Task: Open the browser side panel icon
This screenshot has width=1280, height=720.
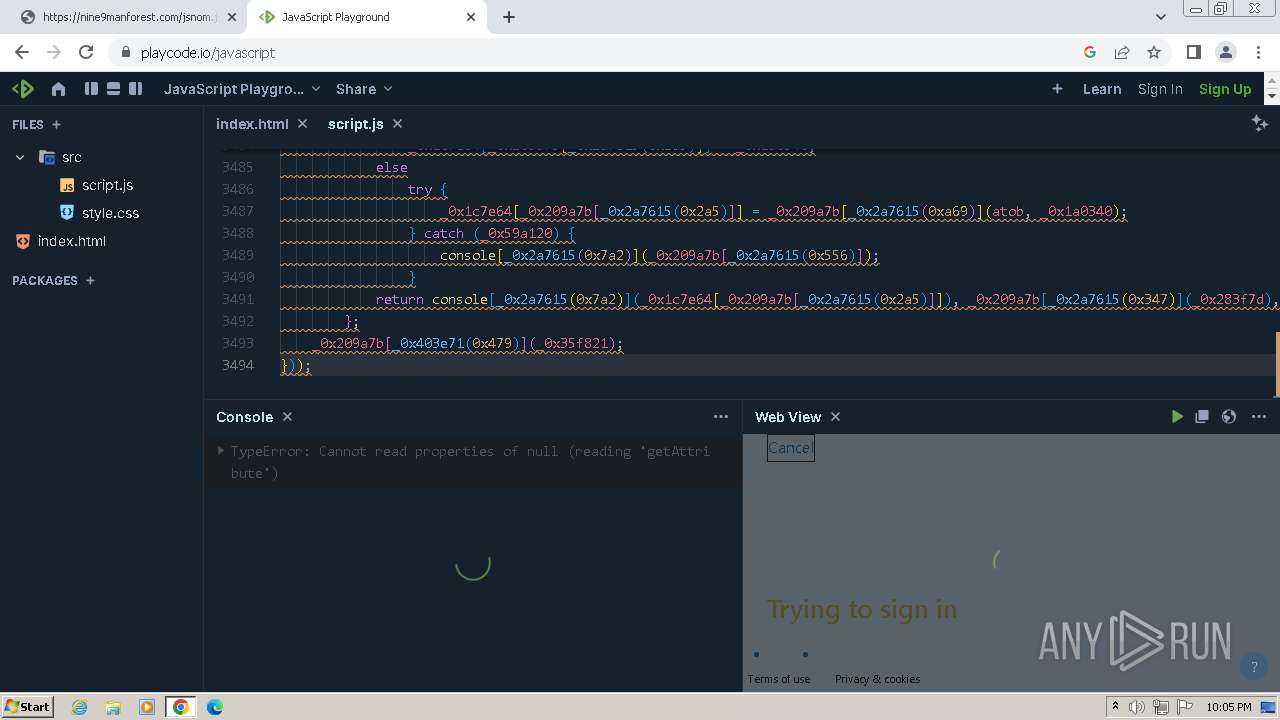Action: [1193, 52]
